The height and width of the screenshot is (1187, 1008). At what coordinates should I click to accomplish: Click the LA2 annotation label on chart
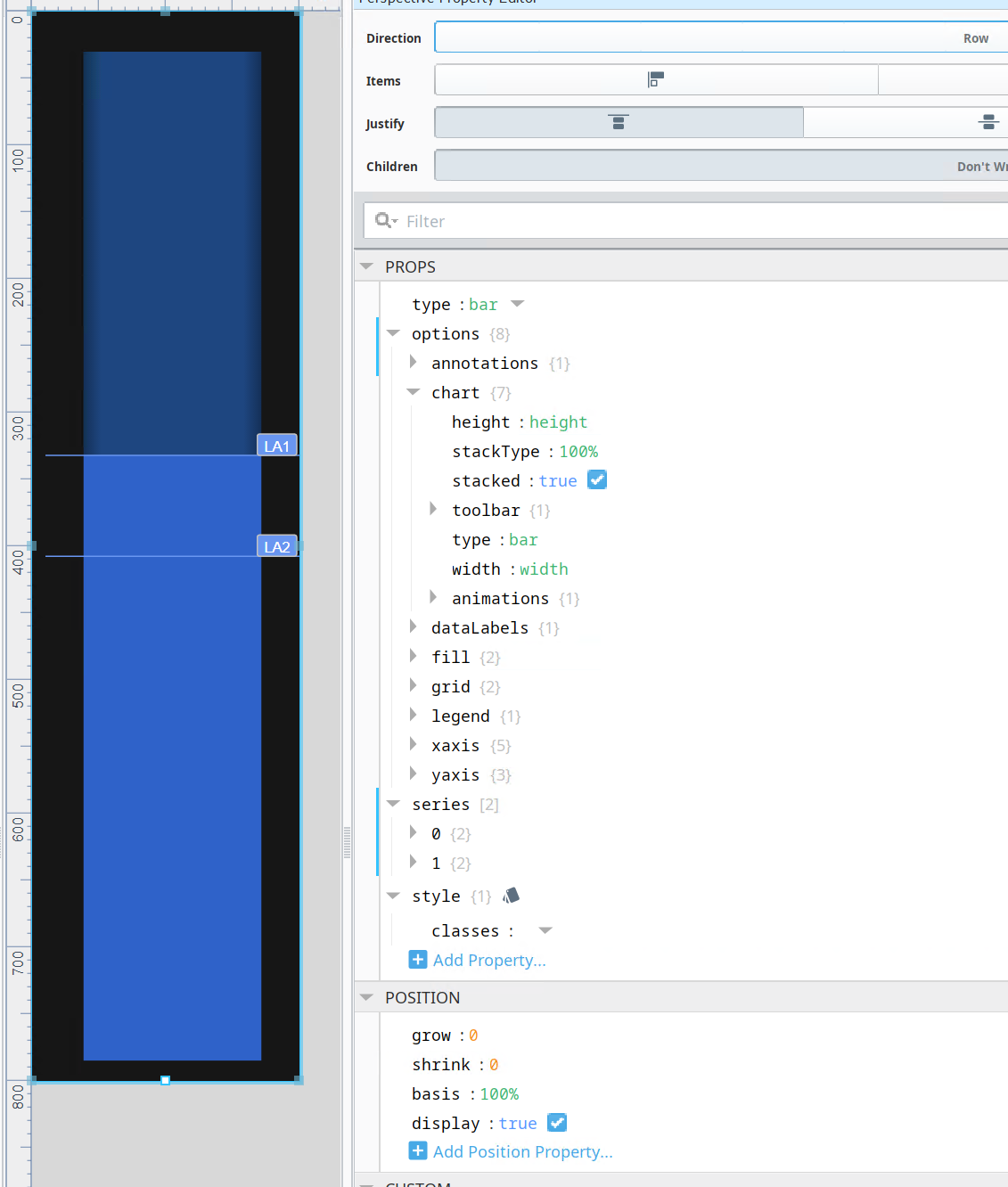pyautogui.click(x=277, y=546)
